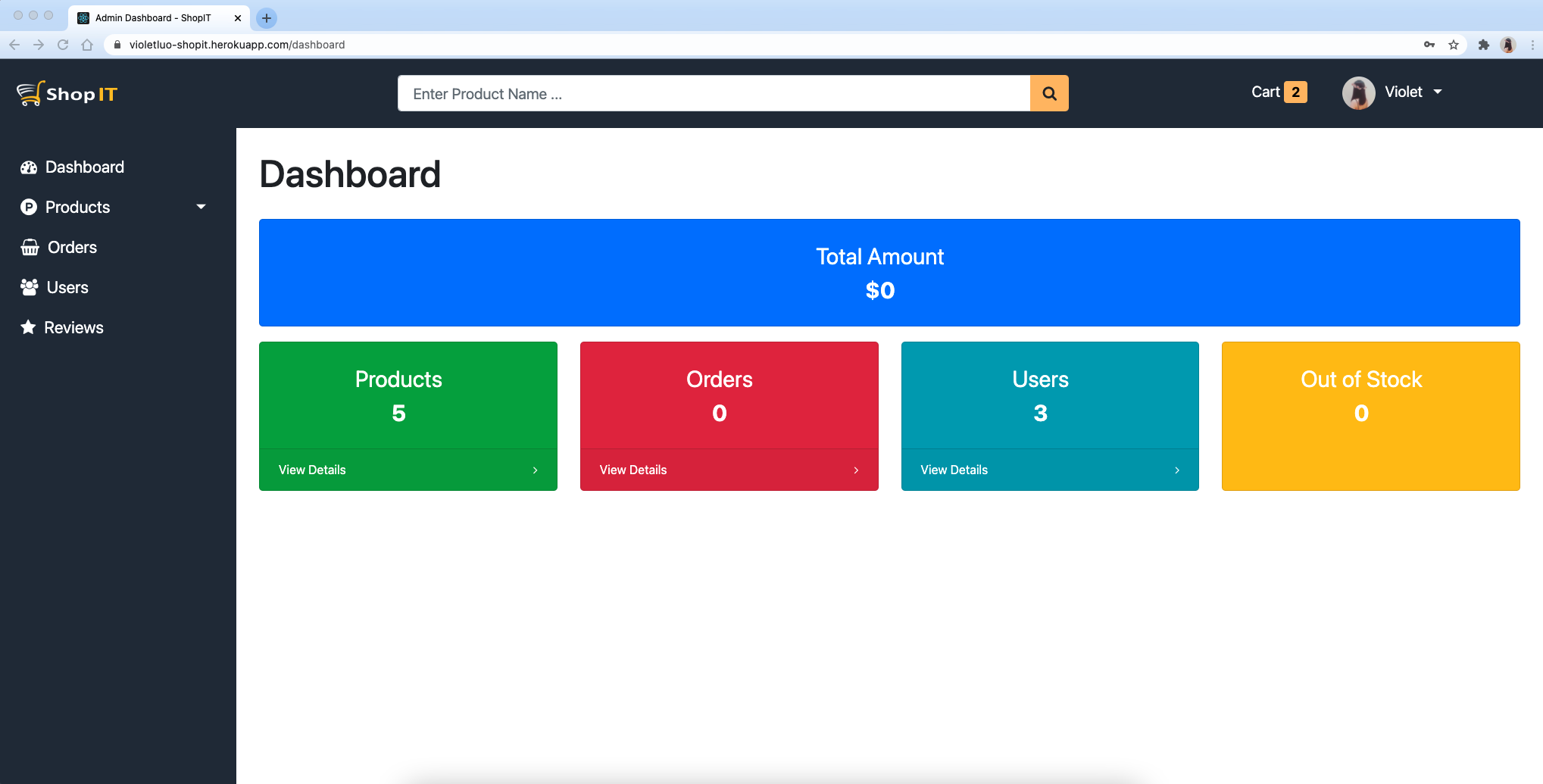
Task: Click the browser address bar URL
Action: point(237,45)
